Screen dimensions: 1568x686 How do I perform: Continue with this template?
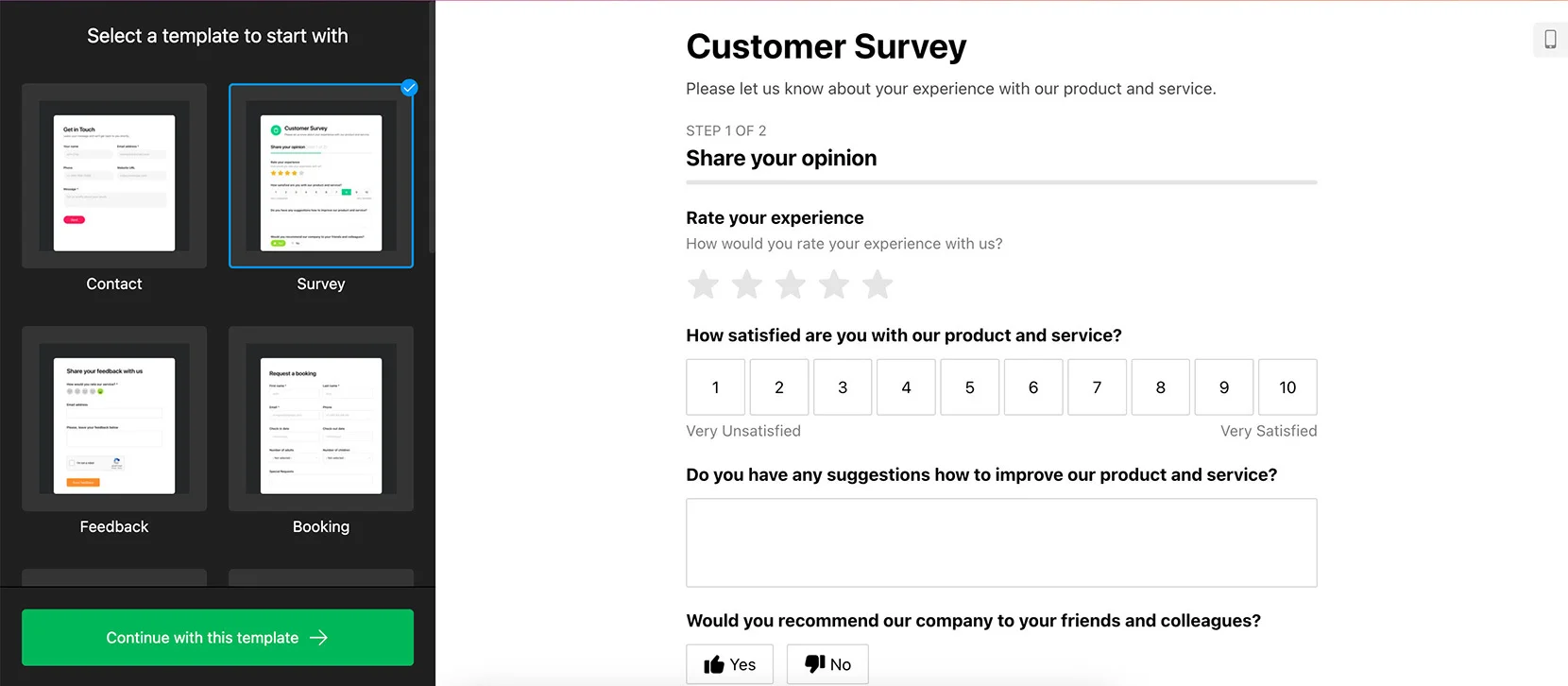click(x=217, y=638)
